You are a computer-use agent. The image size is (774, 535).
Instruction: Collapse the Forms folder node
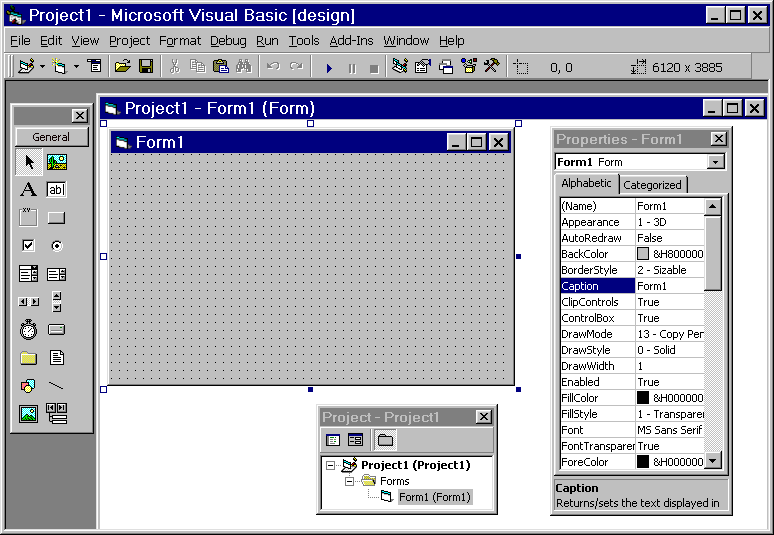(349, 481)
